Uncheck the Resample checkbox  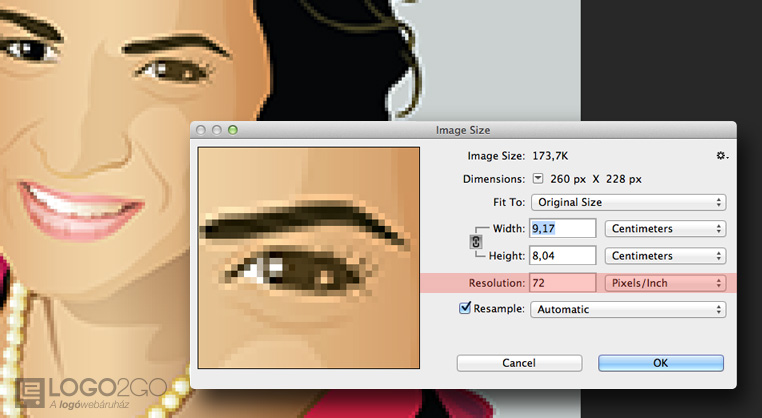point(464,309)
